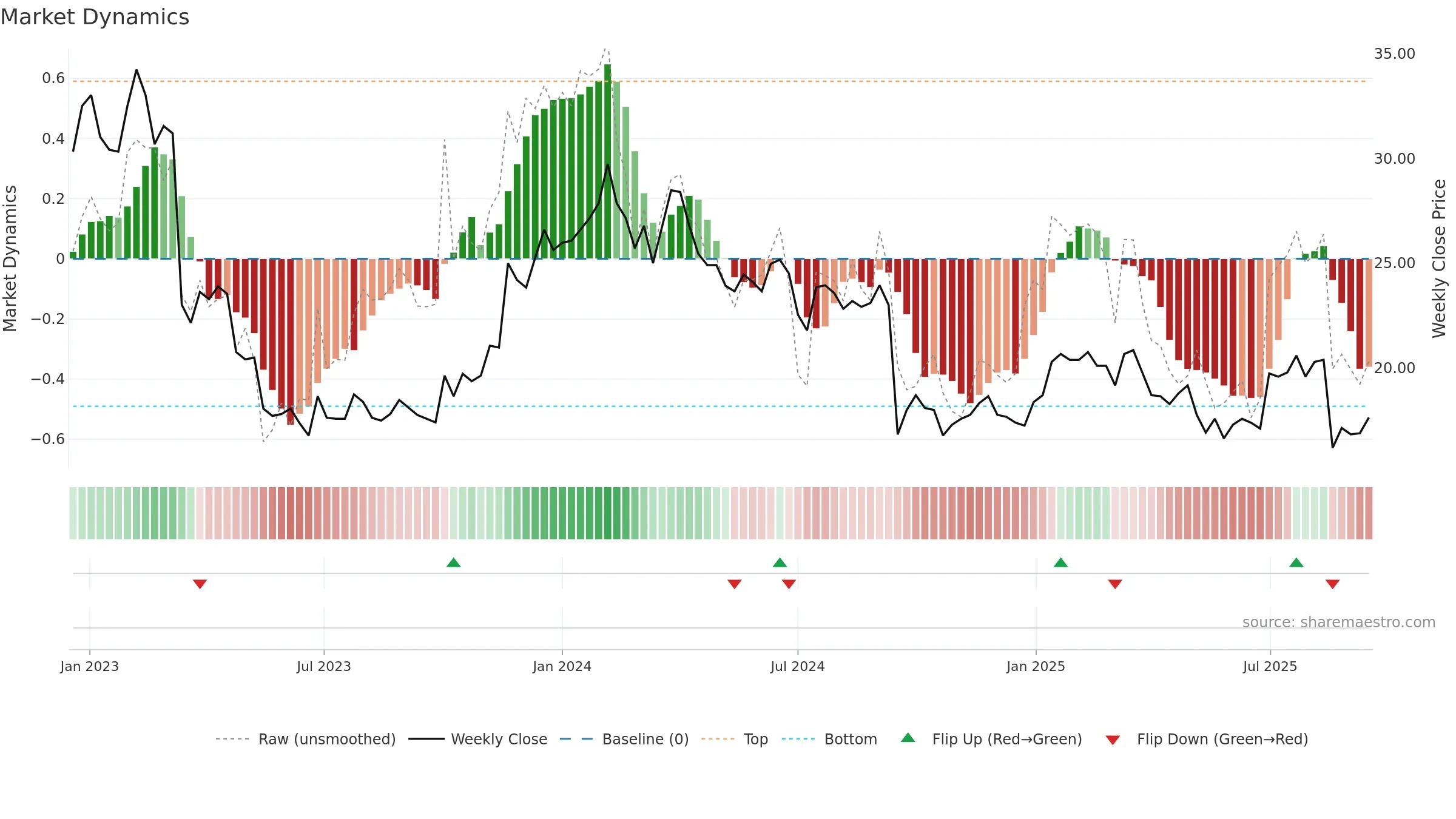Toggle the Top legend entry
The height and width of the screenshot is (819, 1456).
point(734,739)
